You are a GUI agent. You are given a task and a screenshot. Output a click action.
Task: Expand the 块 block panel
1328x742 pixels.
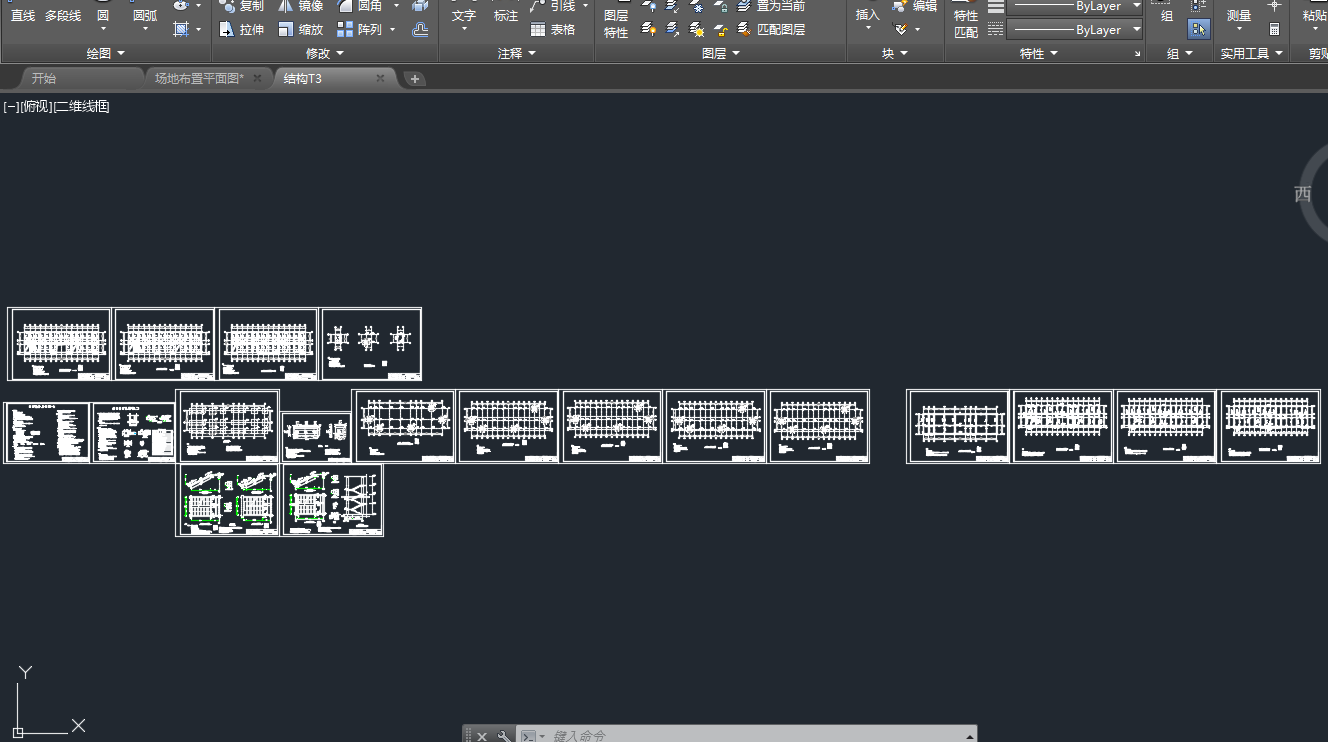point(895,53)
